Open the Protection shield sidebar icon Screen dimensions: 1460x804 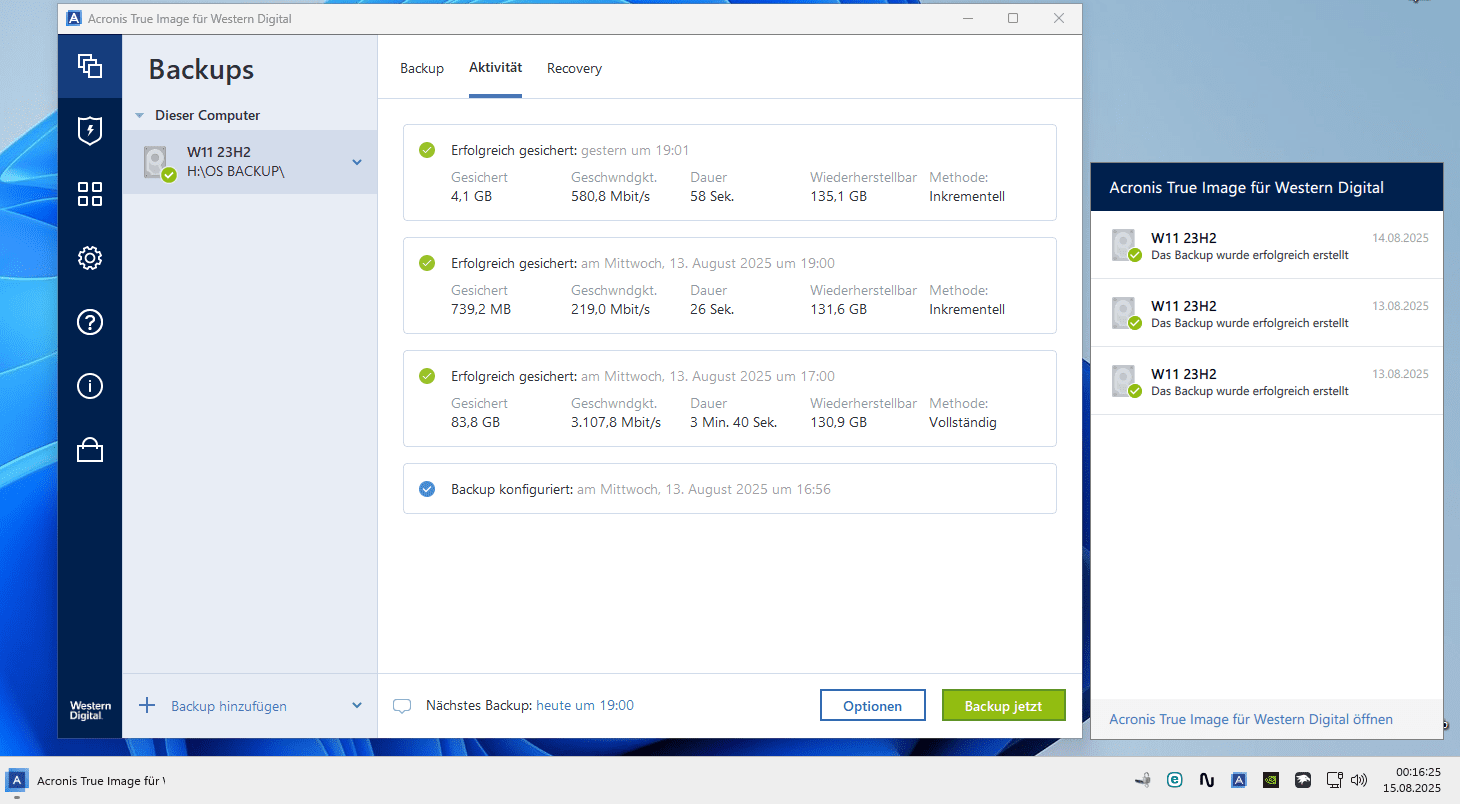pos(90,130)
